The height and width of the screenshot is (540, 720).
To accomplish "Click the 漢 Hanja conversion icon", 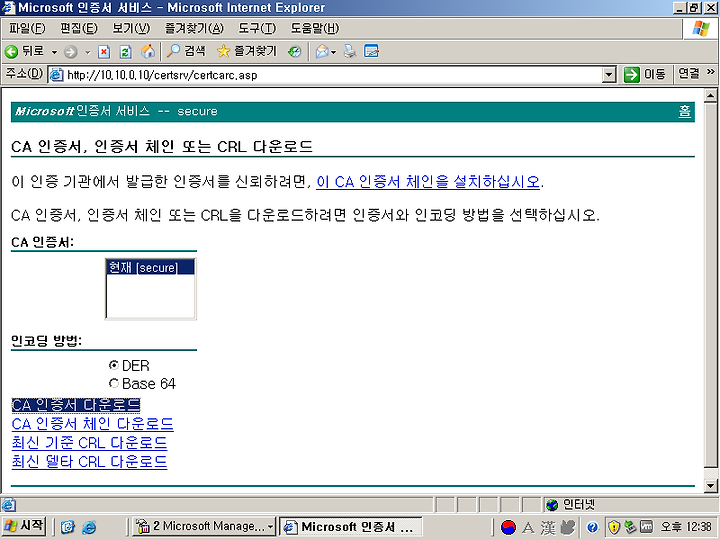I will pos(548,527).
